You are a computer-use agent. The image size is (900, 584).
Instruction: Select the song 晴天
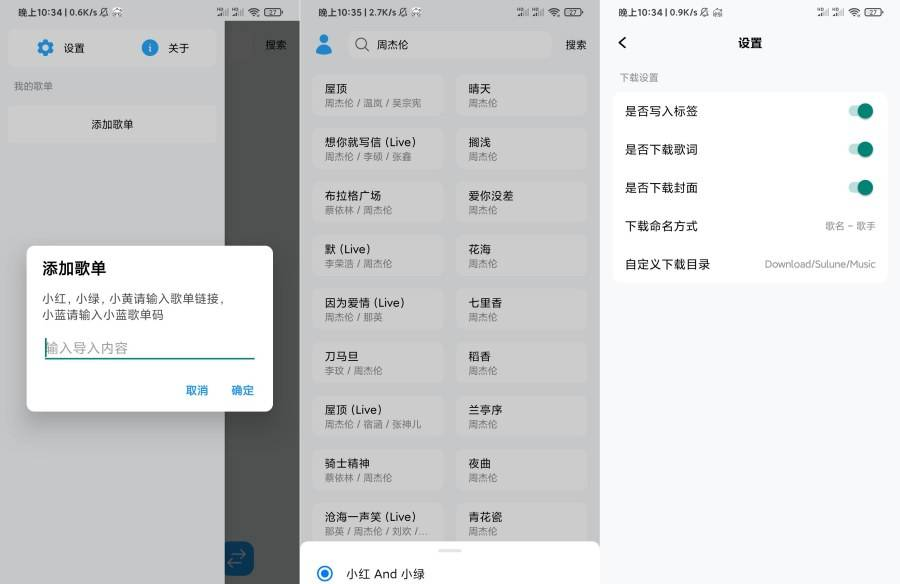(521, 95)
